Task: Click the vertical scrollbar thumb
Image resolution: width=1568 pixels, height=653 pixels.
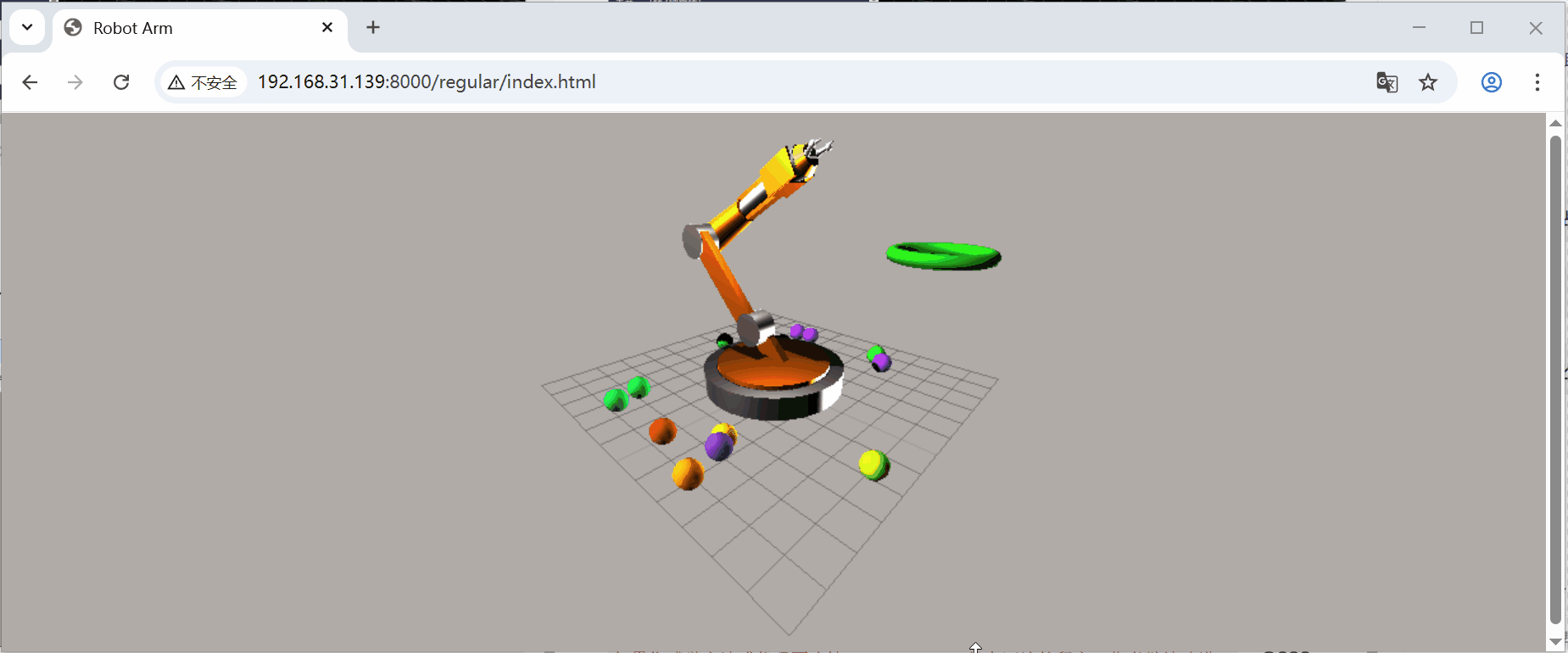Action: pos(1555,380)
